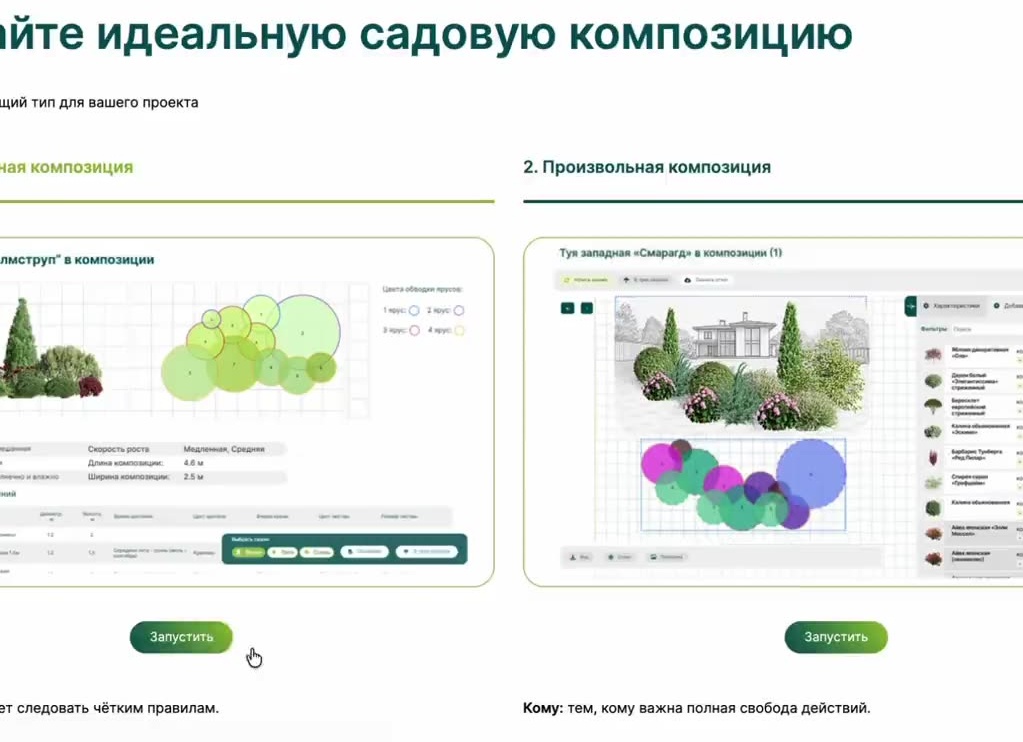Launch Произвольная композиция with its Запустить button
The image size is (1023, 742).
[836, 637]
